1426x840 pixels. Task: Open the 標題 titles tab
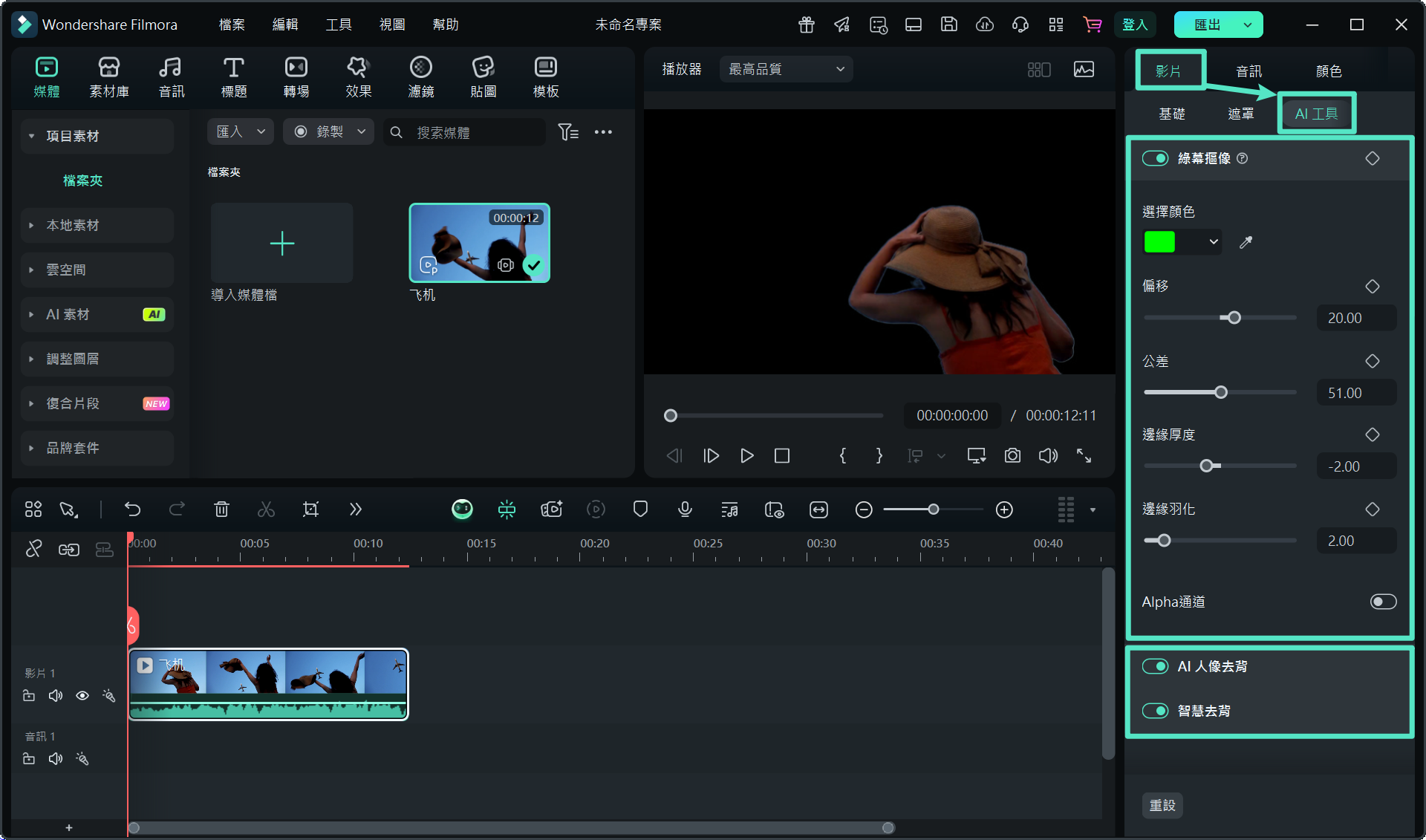pyautogui.click(x=234, y=78)
